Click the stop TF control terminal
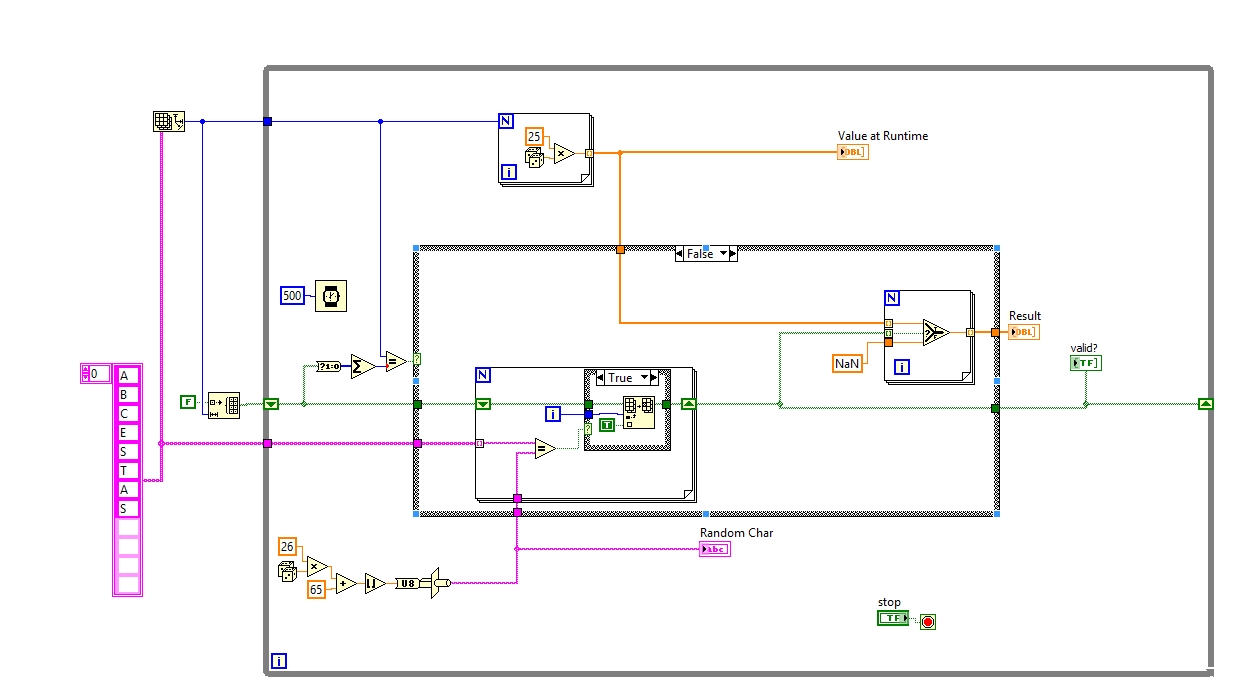The height and width of the screenshot is (695, 1241). pos(893,618)
